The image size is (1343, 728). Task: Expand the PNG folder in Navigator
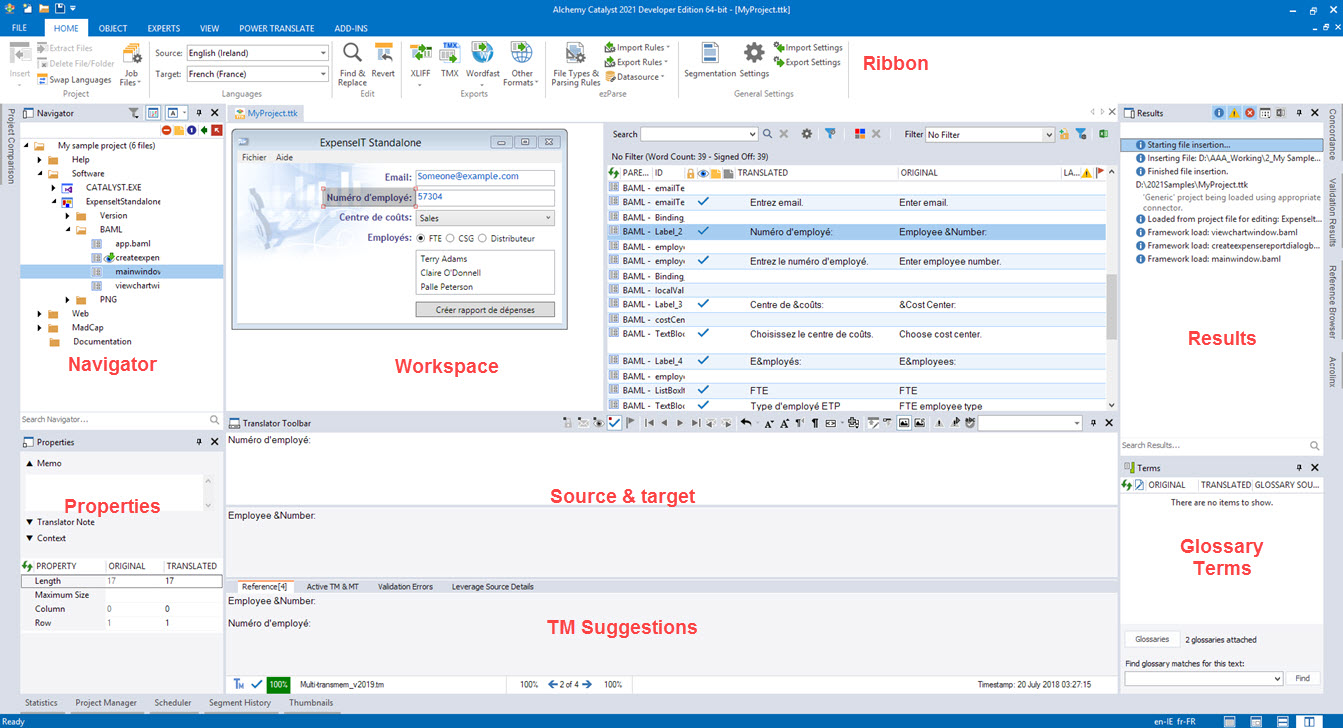(68, 299)
